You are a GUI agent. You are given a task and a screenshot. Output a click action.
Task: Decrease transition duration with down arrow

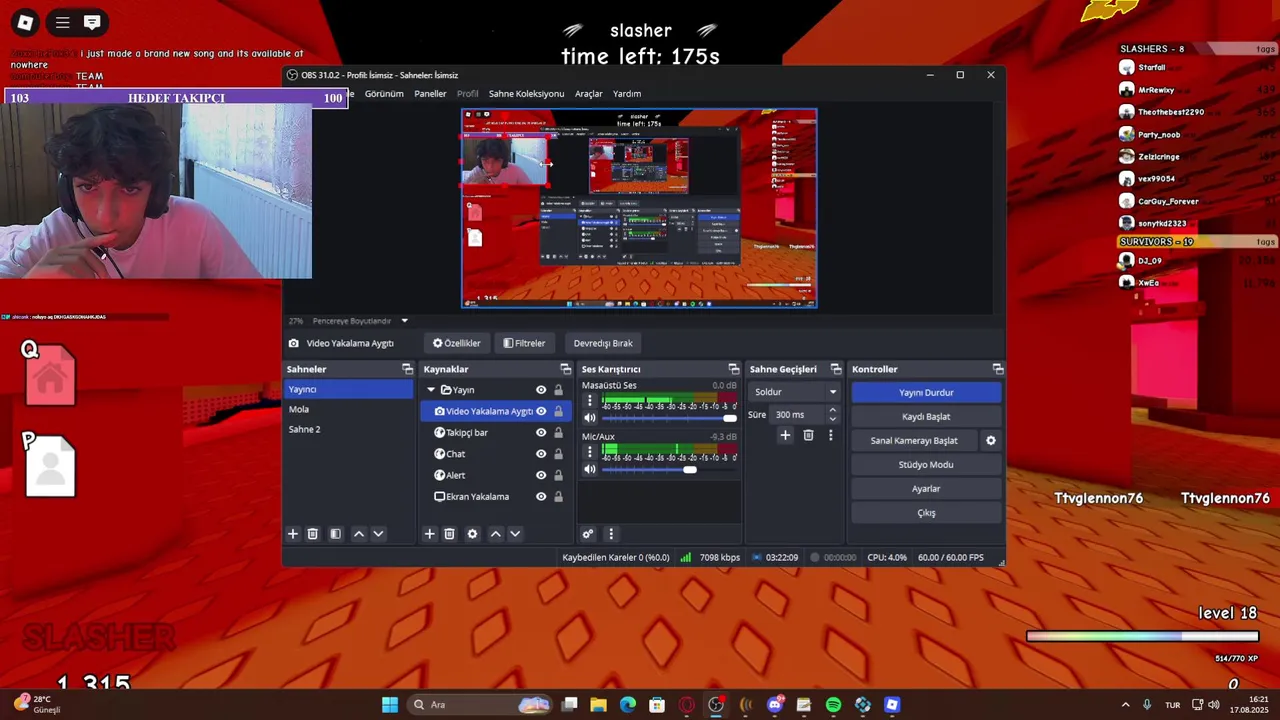tap(832, 419)
